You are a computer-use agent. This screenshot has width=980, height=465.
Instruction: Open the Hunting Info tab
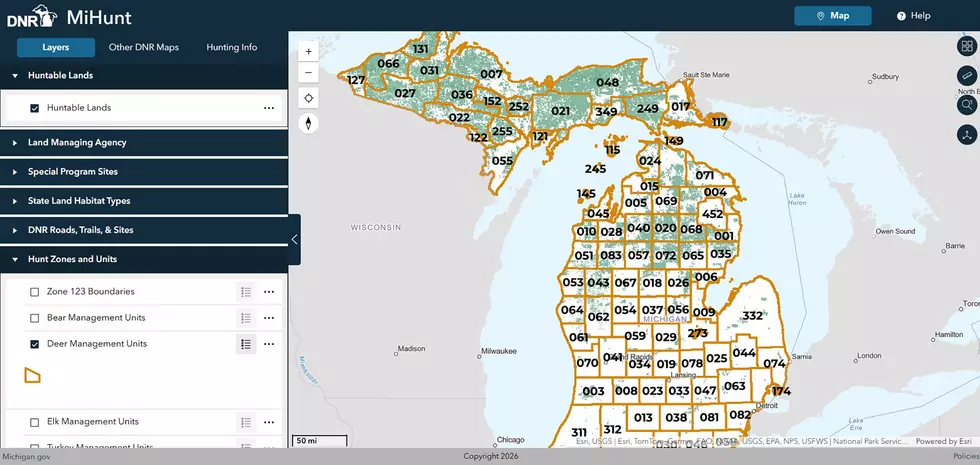tap(231, 48)
